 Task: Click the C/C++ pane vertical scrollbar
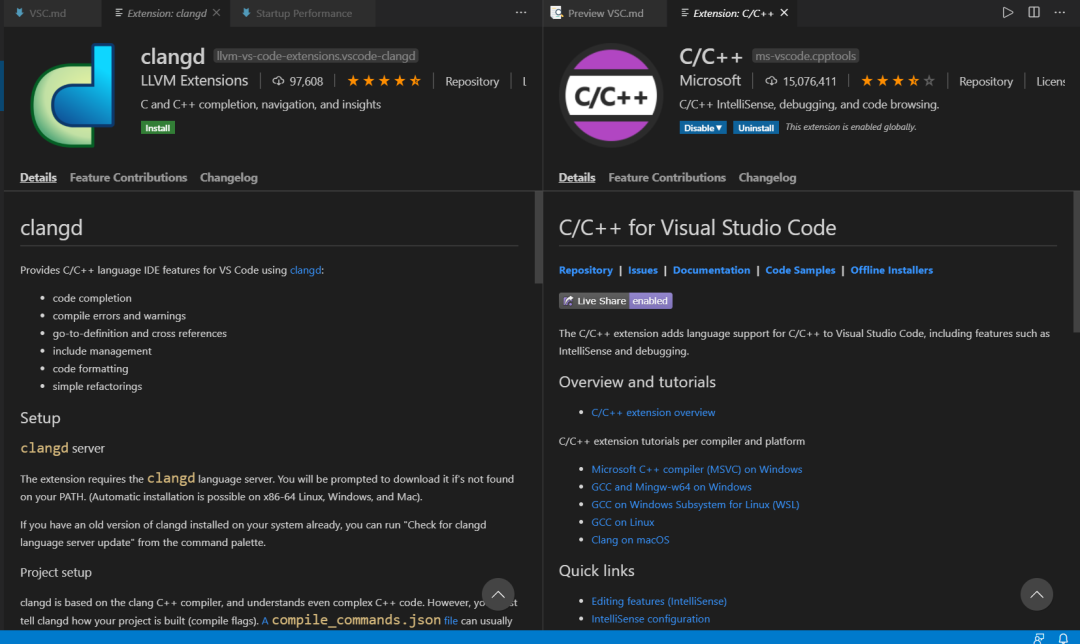pyautogui.click(x=1077, y=262)
